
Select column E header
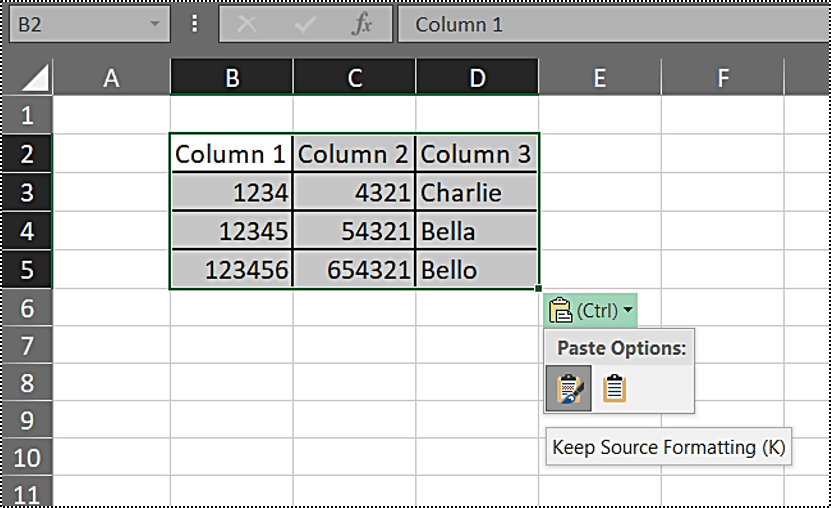[599, 78]
